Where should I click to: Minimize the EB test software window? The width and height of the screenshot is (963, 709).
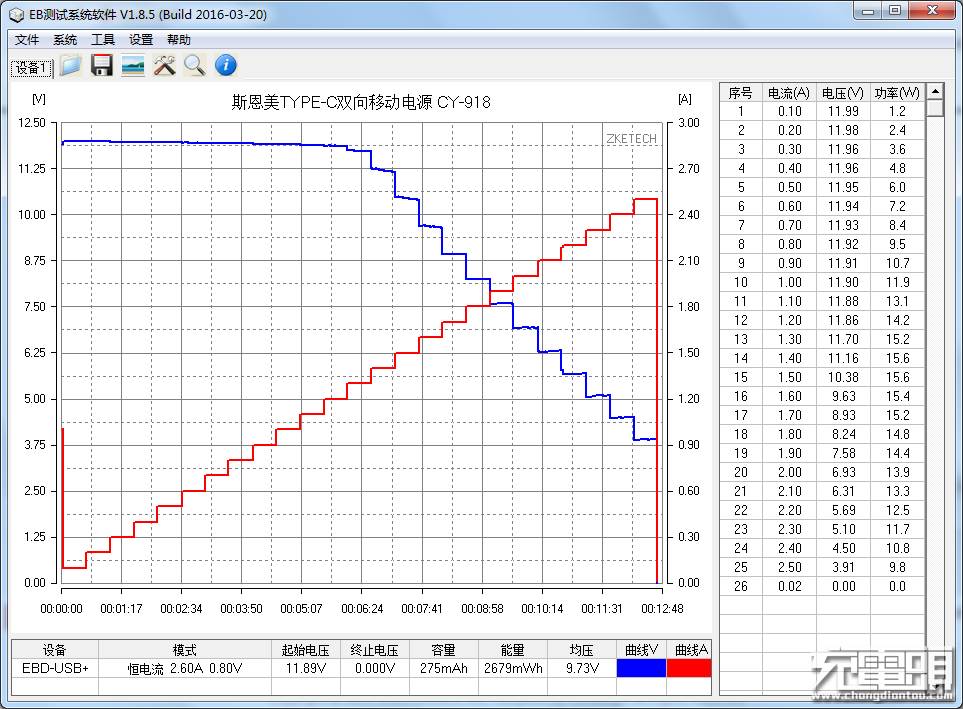868,11
